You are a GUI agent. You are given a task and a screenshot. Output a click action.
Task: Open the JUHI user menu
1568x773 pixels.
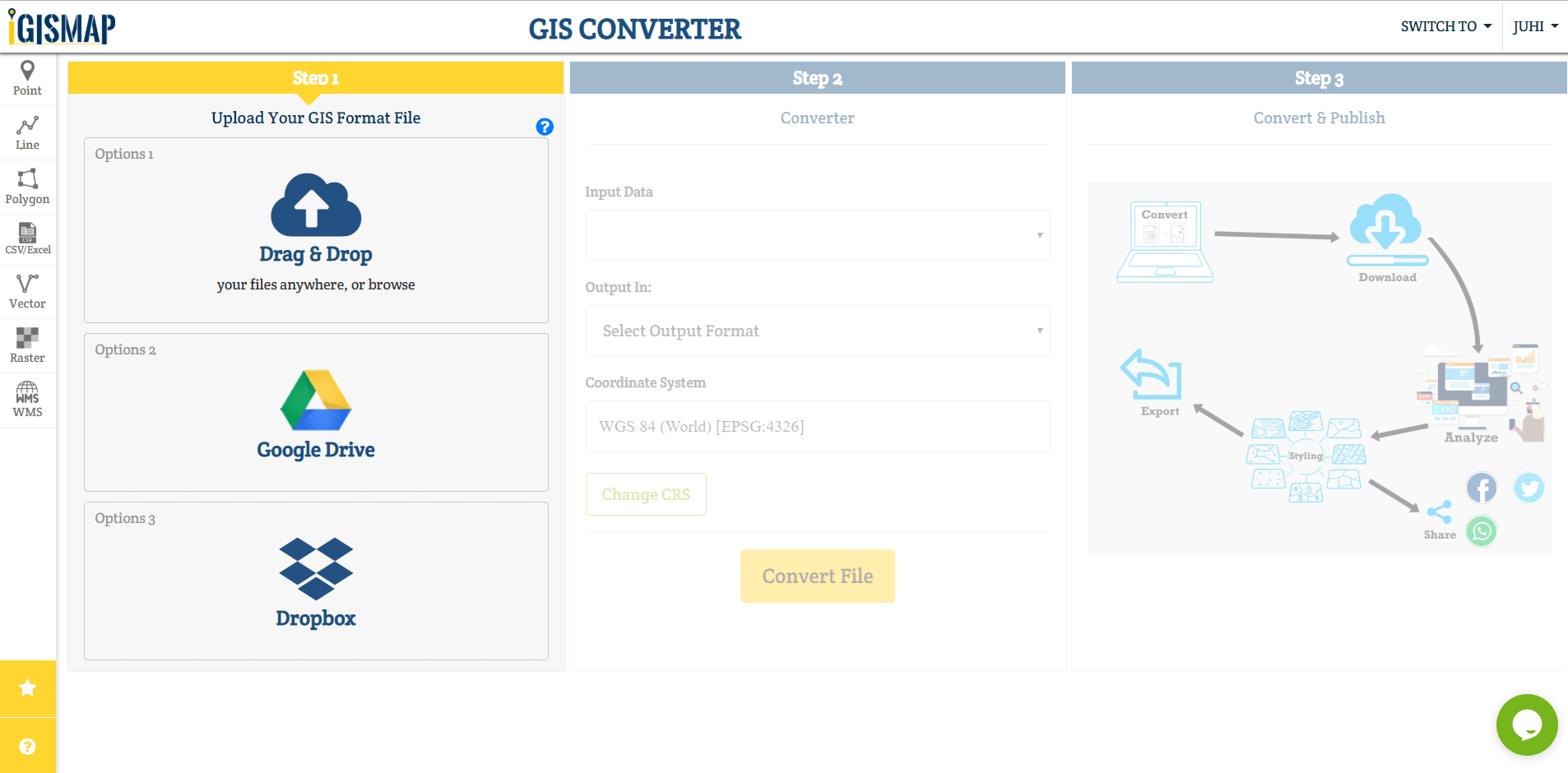(1535, 26)
